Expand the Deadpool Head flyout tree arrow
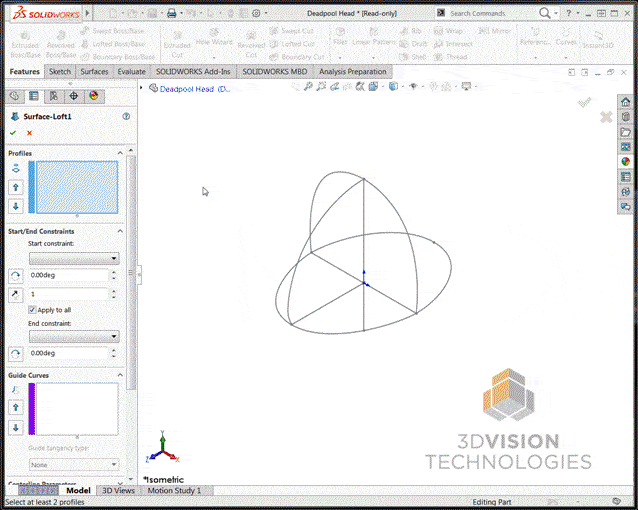 (x=141, y=88)
